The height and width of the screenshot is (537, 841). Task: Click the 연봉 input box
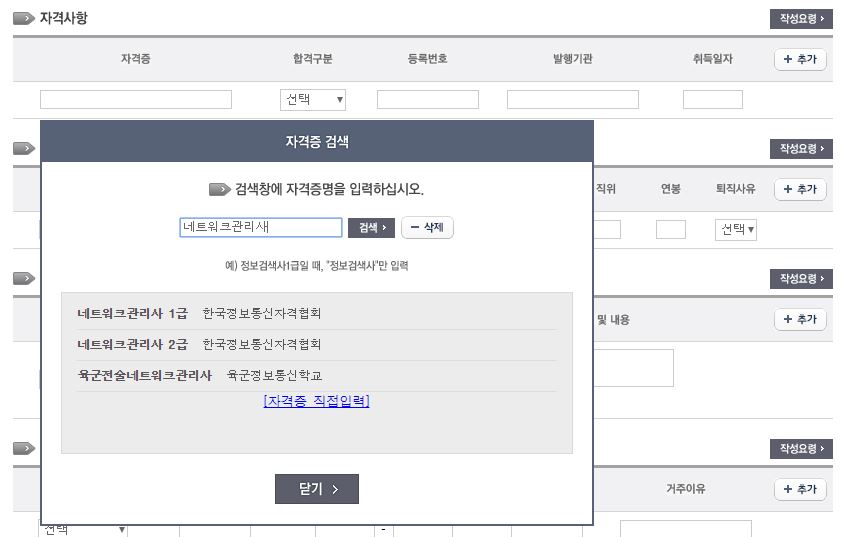pyautogui.click(x=670, y=230)
